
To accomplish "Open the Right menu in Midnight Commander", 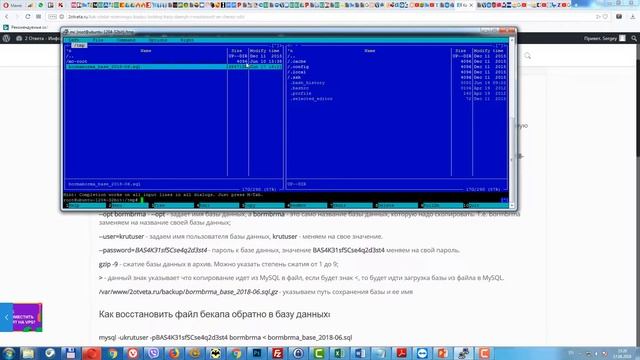I will coord(187,40).
